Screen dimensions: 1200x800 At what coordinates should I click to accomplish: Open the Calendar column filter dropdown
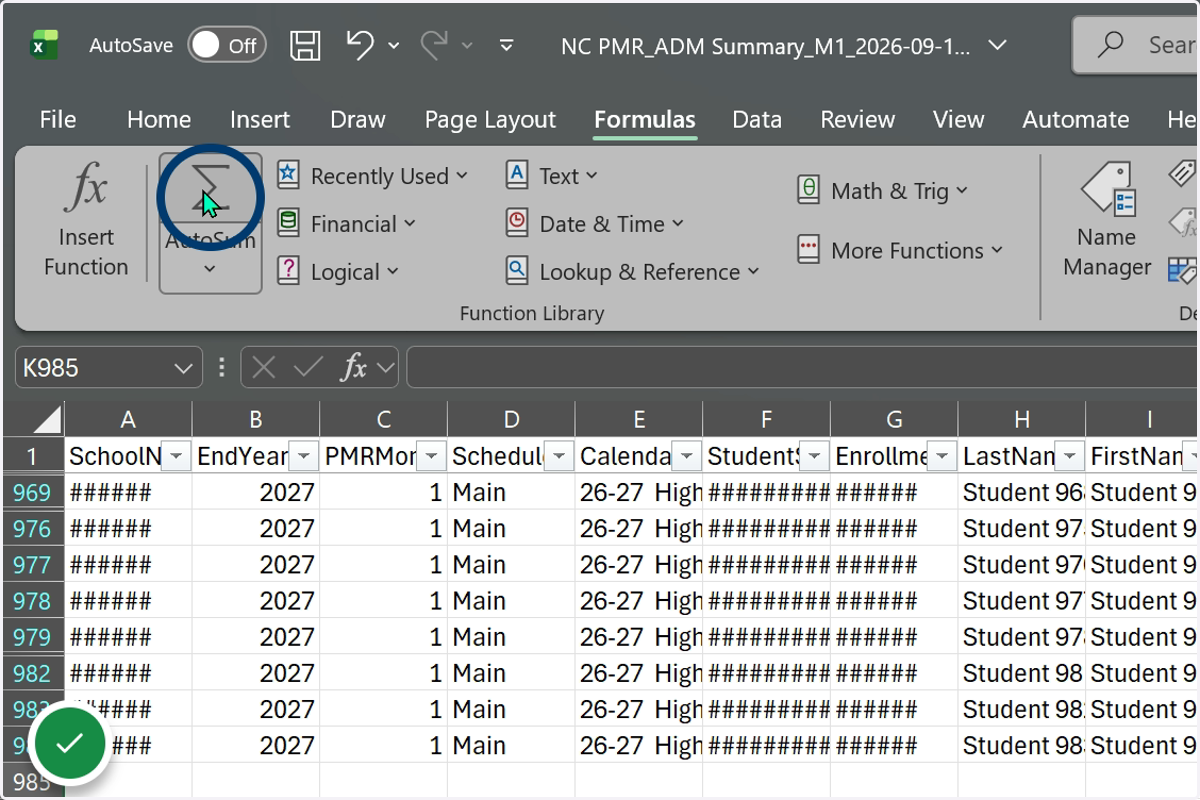coord(687,457)
